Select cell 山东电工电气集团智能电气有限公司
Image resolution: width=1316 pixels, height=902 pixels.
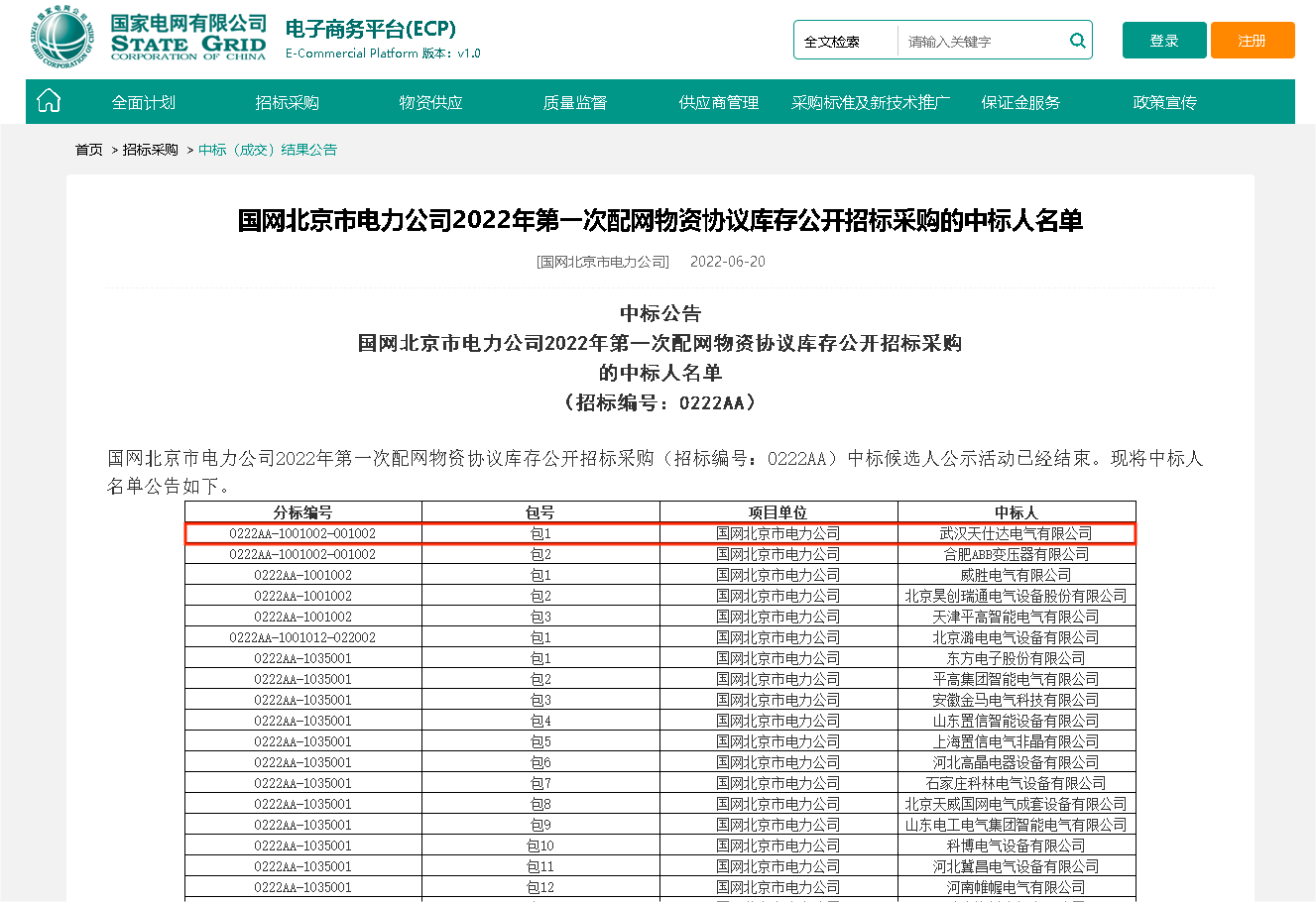click(x=1017, y=825)
